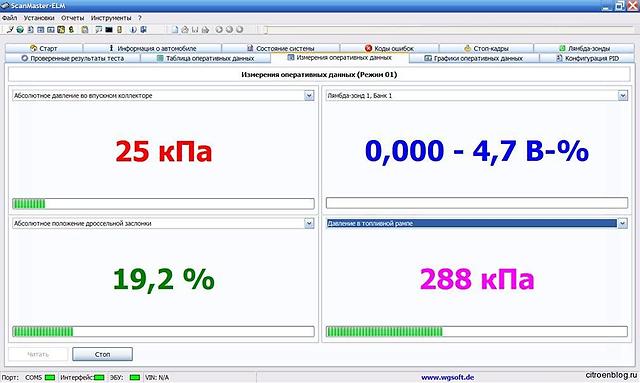The height and width of the screenshot is (383, 640).
Task: Click the Стоп button
Action: 102,354
